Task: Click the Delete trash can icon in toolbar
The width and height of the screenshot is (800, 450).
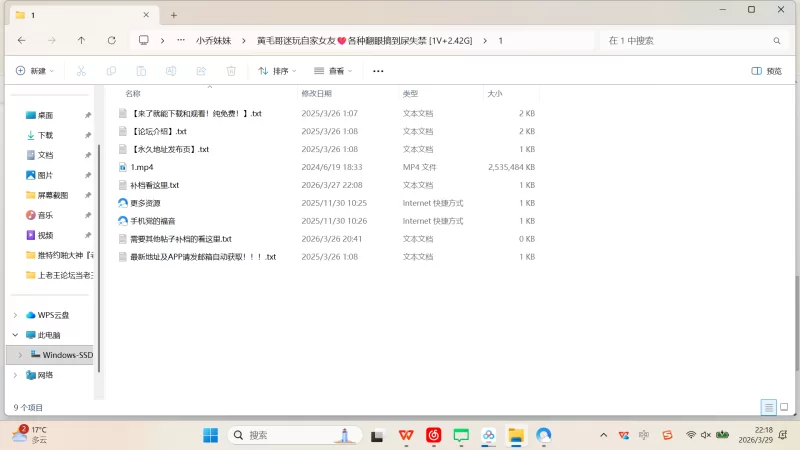Action: tap(231, 71)
